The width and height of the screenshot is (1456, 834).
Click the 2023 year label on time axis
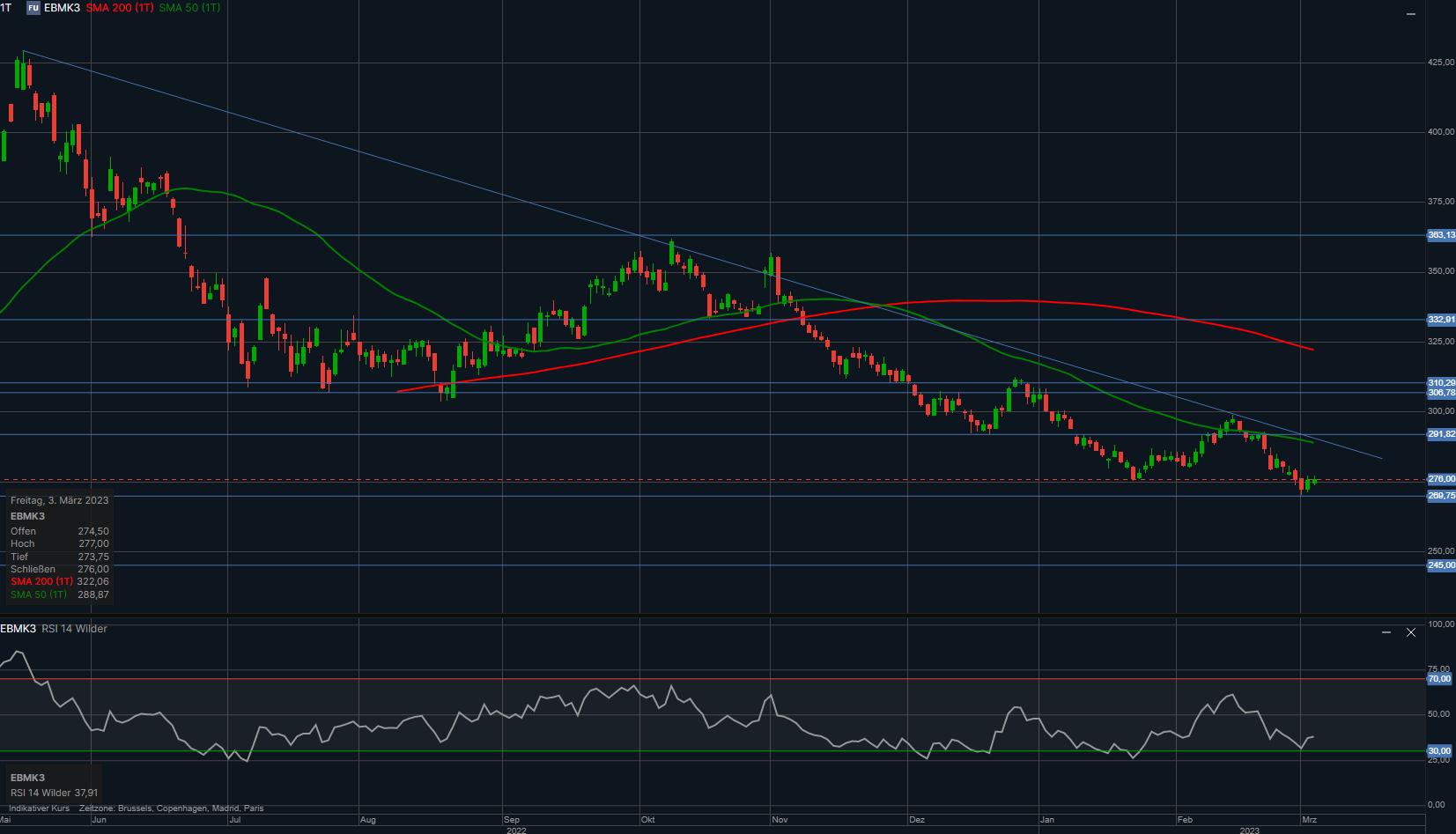[1249, 830]
